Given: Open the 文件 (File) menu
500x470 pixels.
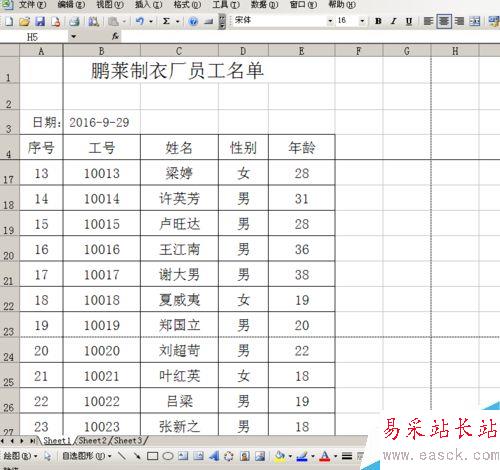Looking at the screenshot, I should (x=32, y=5).
